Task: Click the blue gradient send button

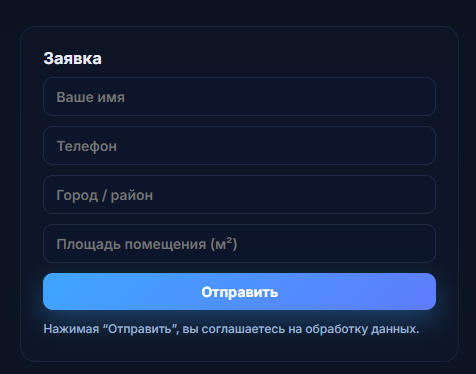Action: click(239, 292)
